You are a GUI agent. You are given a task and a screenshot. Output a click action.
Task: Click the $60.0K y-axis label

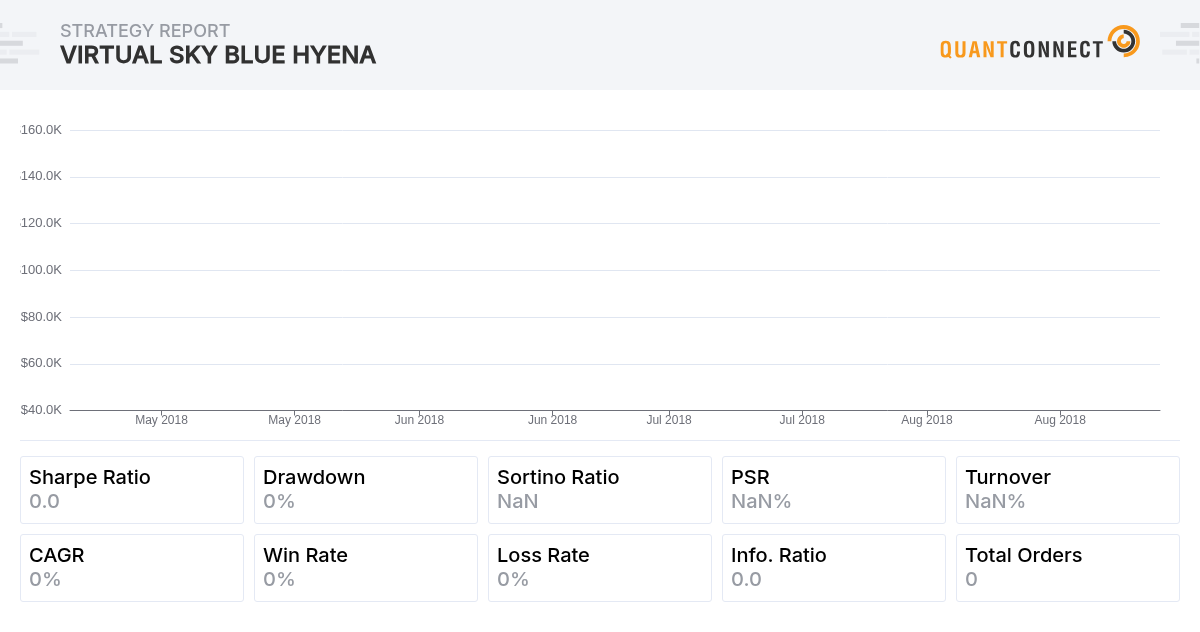coord(41,362)
